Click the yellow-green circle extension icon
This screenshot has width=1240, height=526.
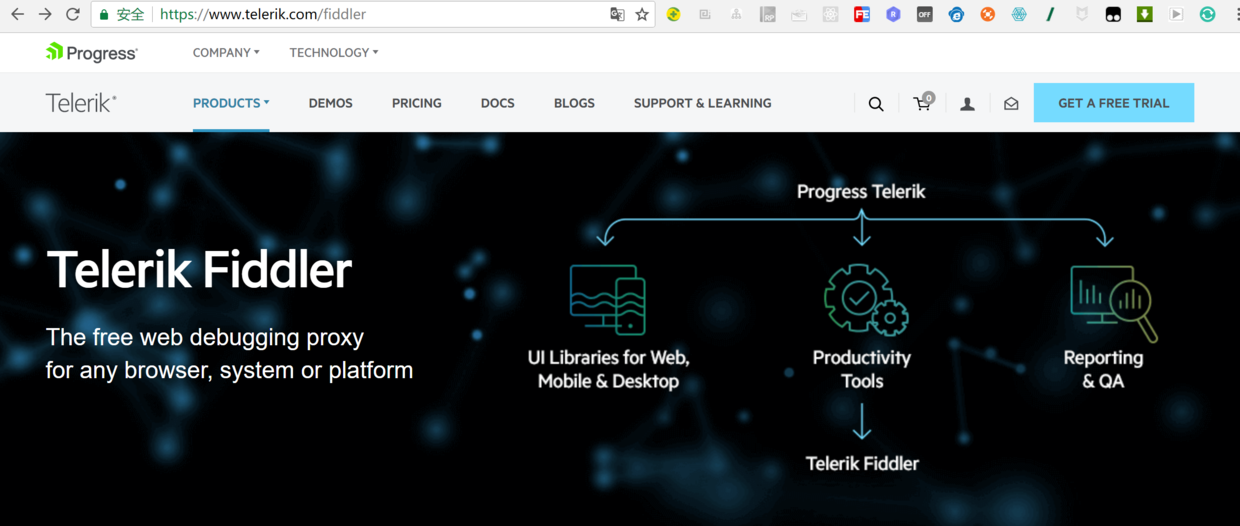click(x=674, y=14)
